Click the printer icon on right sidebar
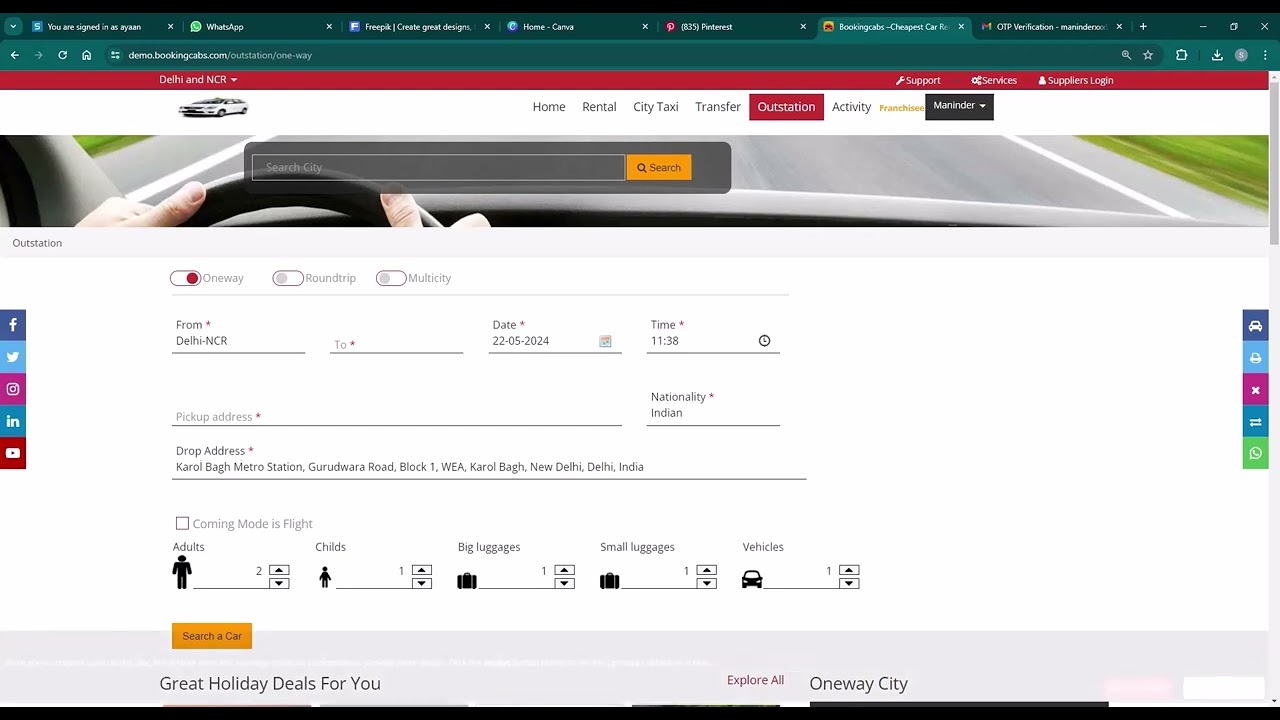The width and height of the screenshot is (1280, 720). (x=1255, y=358)
